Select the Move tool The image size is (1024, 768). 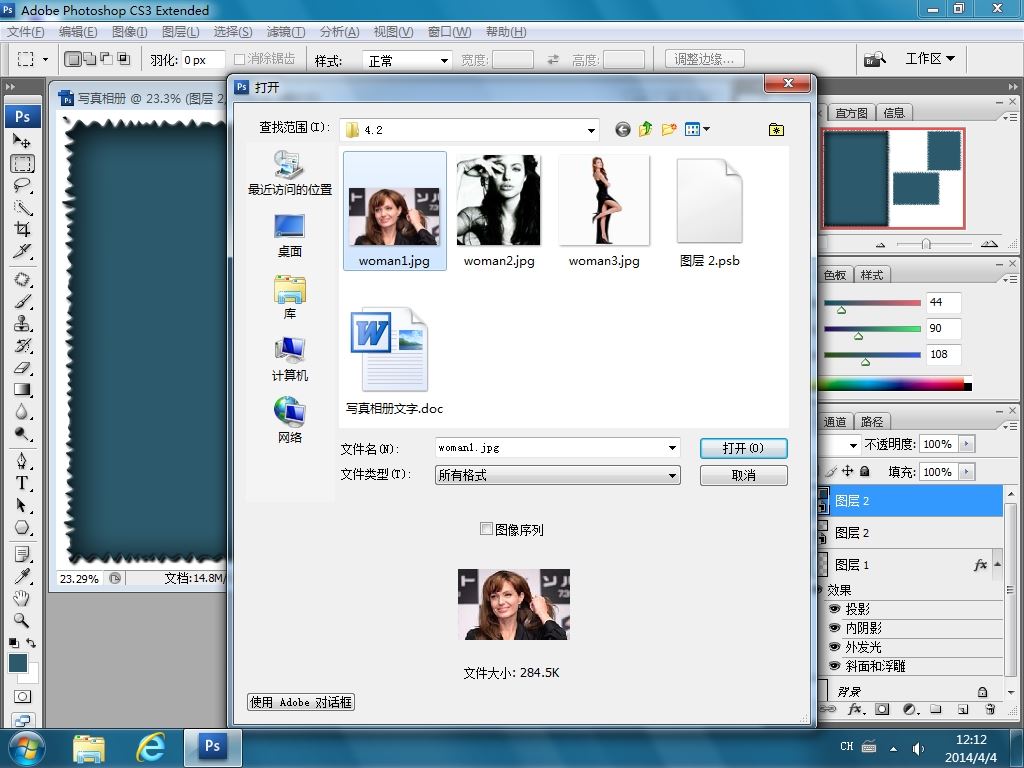(x=22, y=140)
